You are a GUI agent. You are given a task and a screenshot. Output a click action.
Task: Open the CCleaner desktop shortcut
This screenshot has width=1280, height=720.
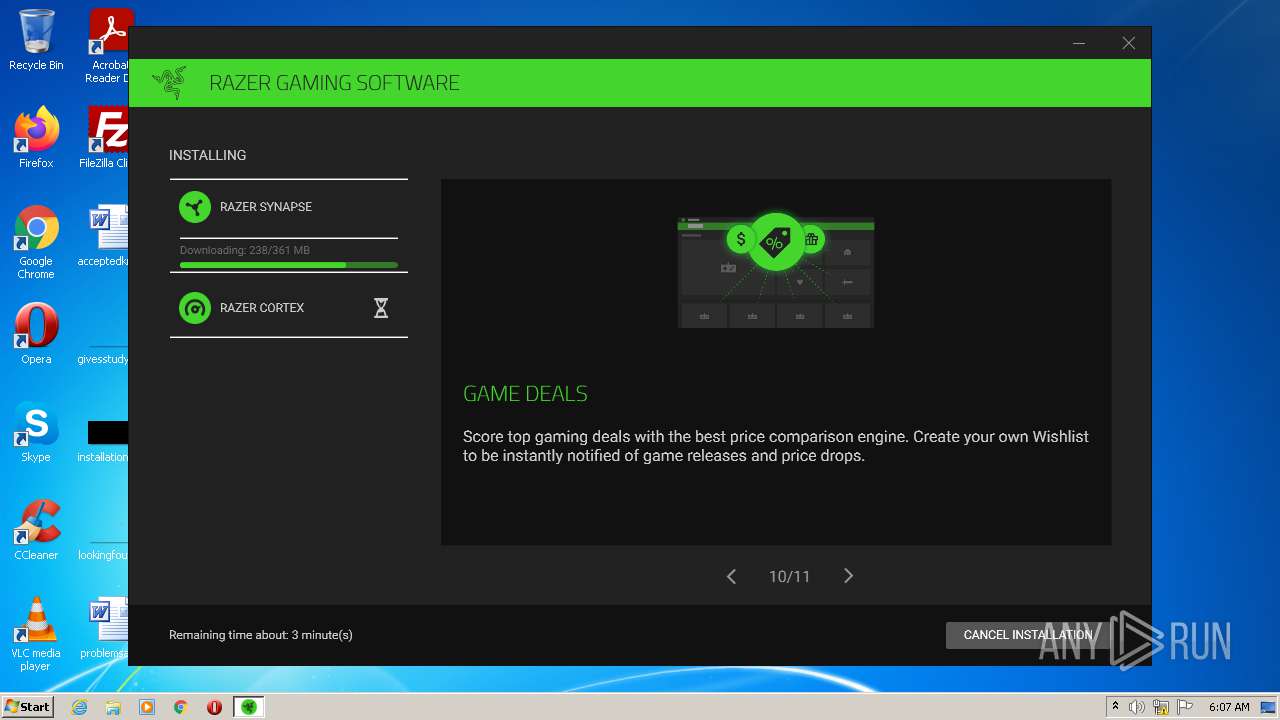click(x=36, y=529)
